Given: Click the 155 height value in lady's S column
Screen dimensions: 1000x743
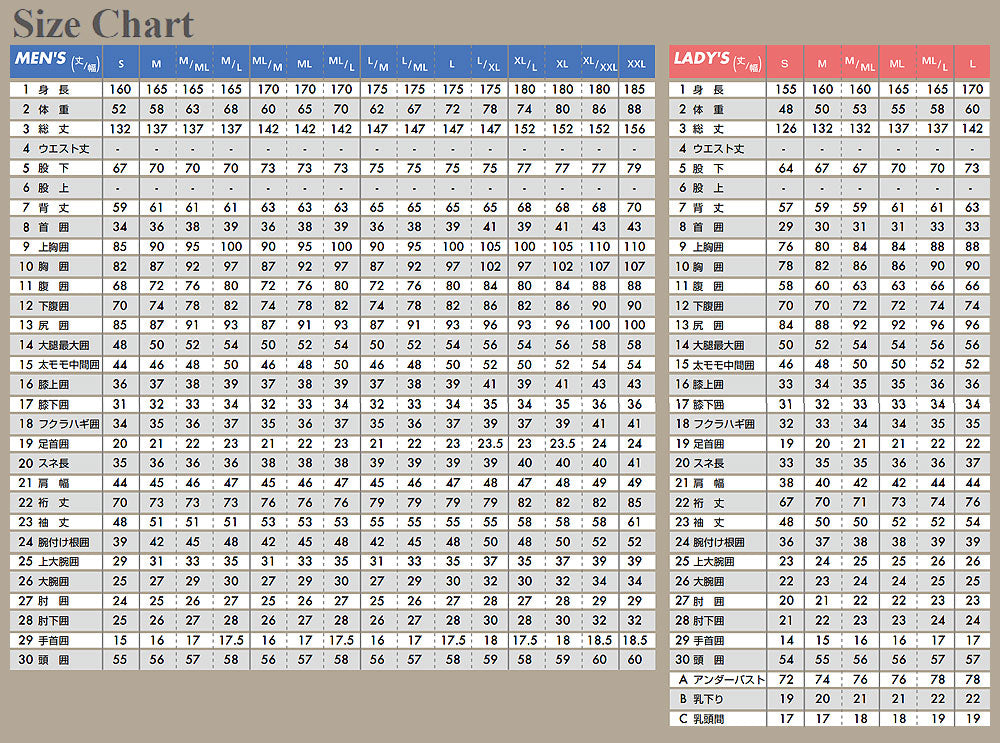Looking at the screenshot, I should pyautogui.click(x=786, y=90).
